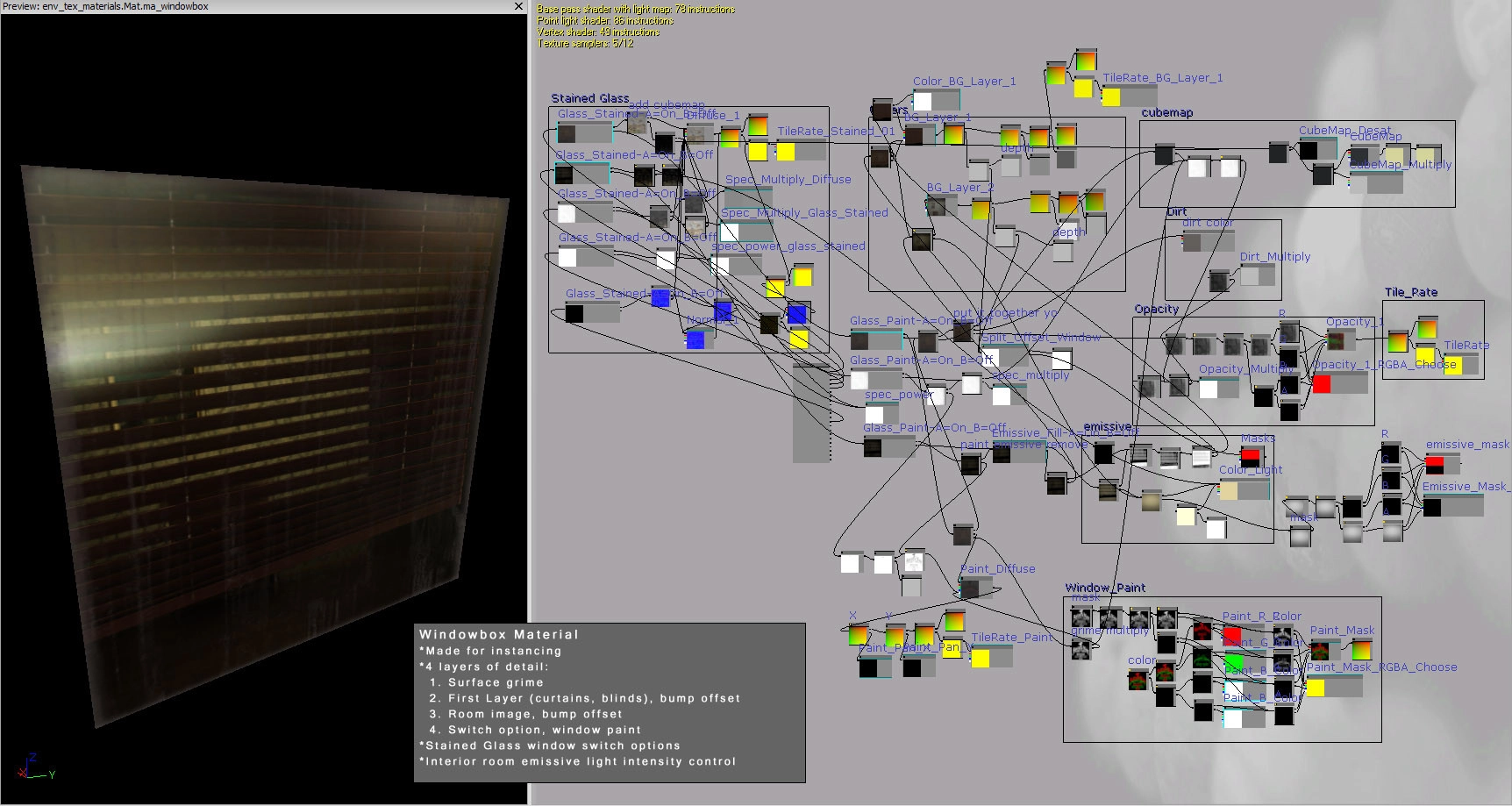Select the Opacity_Multiply parameter node
The image size is (1512, 806).
point(1209,389)
